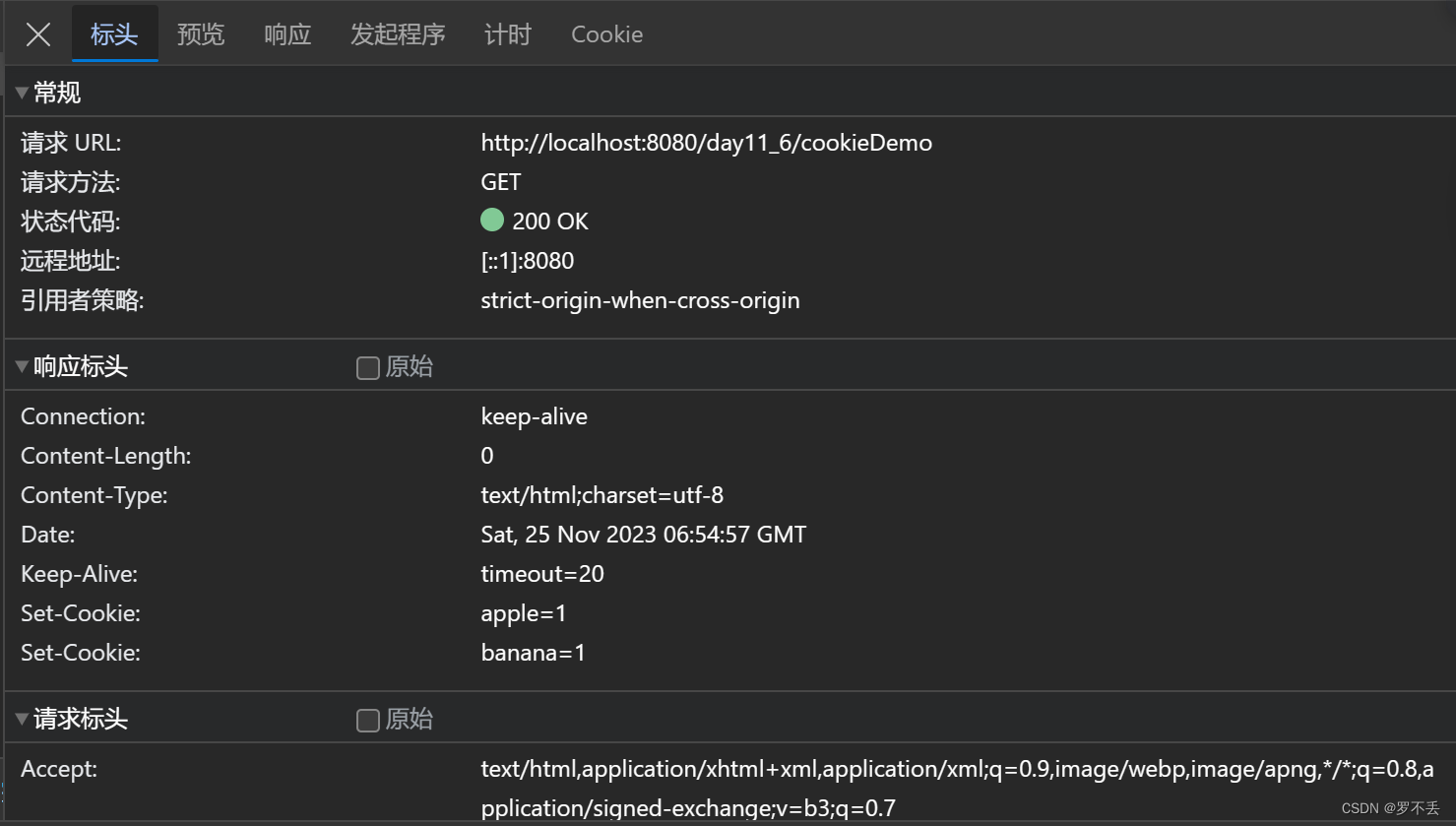Click the 引用者策略: label
The width and height of the screenshot is (1456, 826).
point(82,300)
